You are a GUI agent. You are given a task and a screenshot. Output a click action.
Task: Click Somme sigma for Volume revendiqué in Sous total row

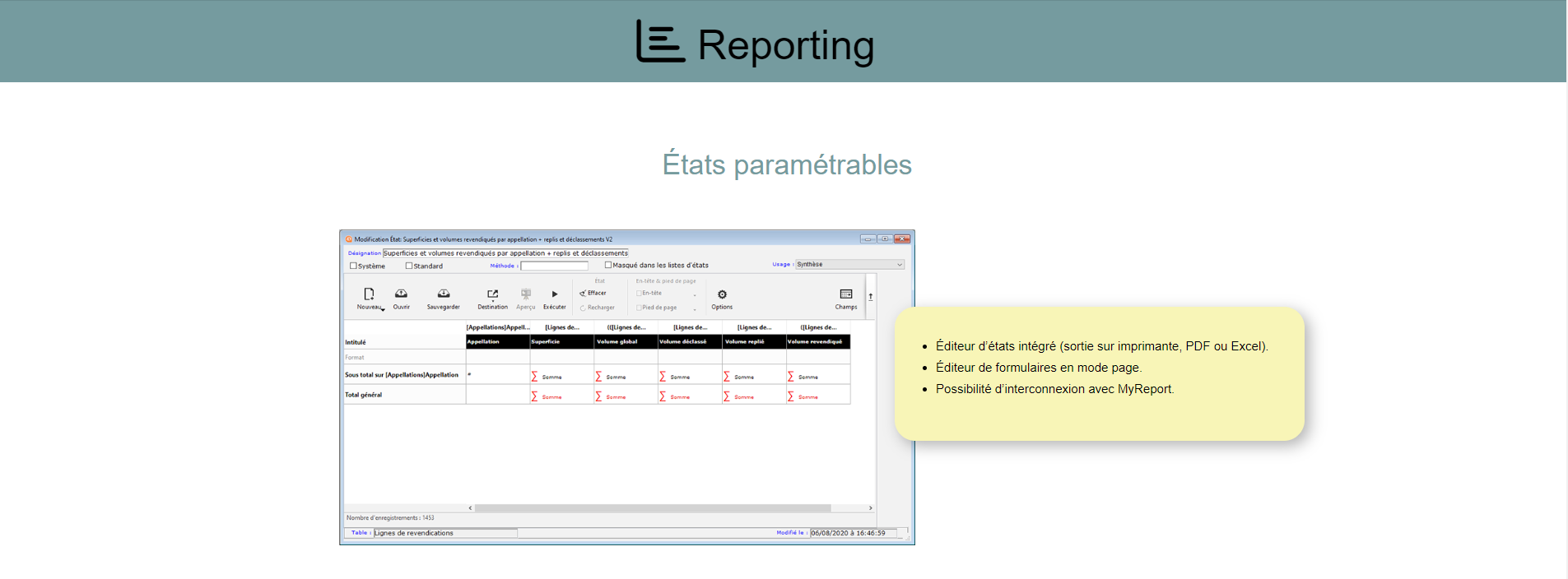click(x=791, y=377)
